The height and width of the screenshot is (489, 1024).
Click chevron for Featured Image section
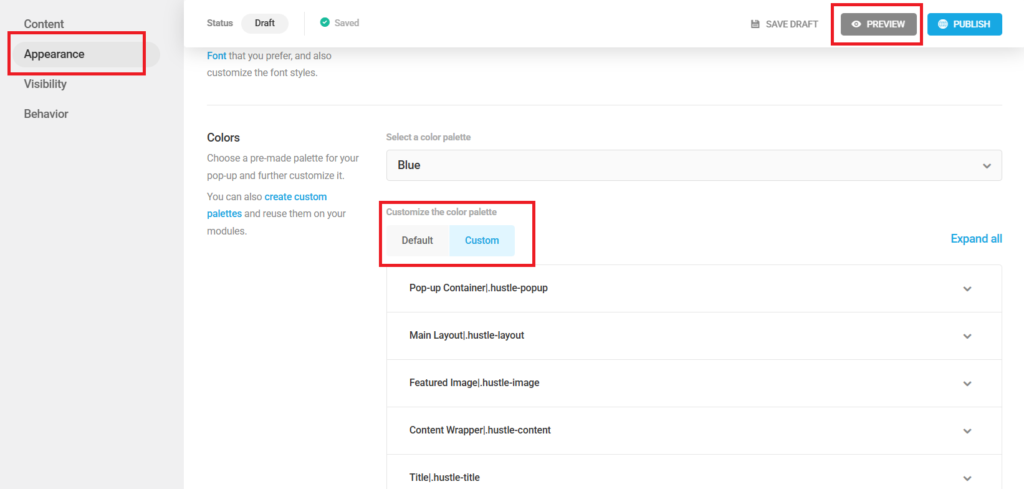967,384
